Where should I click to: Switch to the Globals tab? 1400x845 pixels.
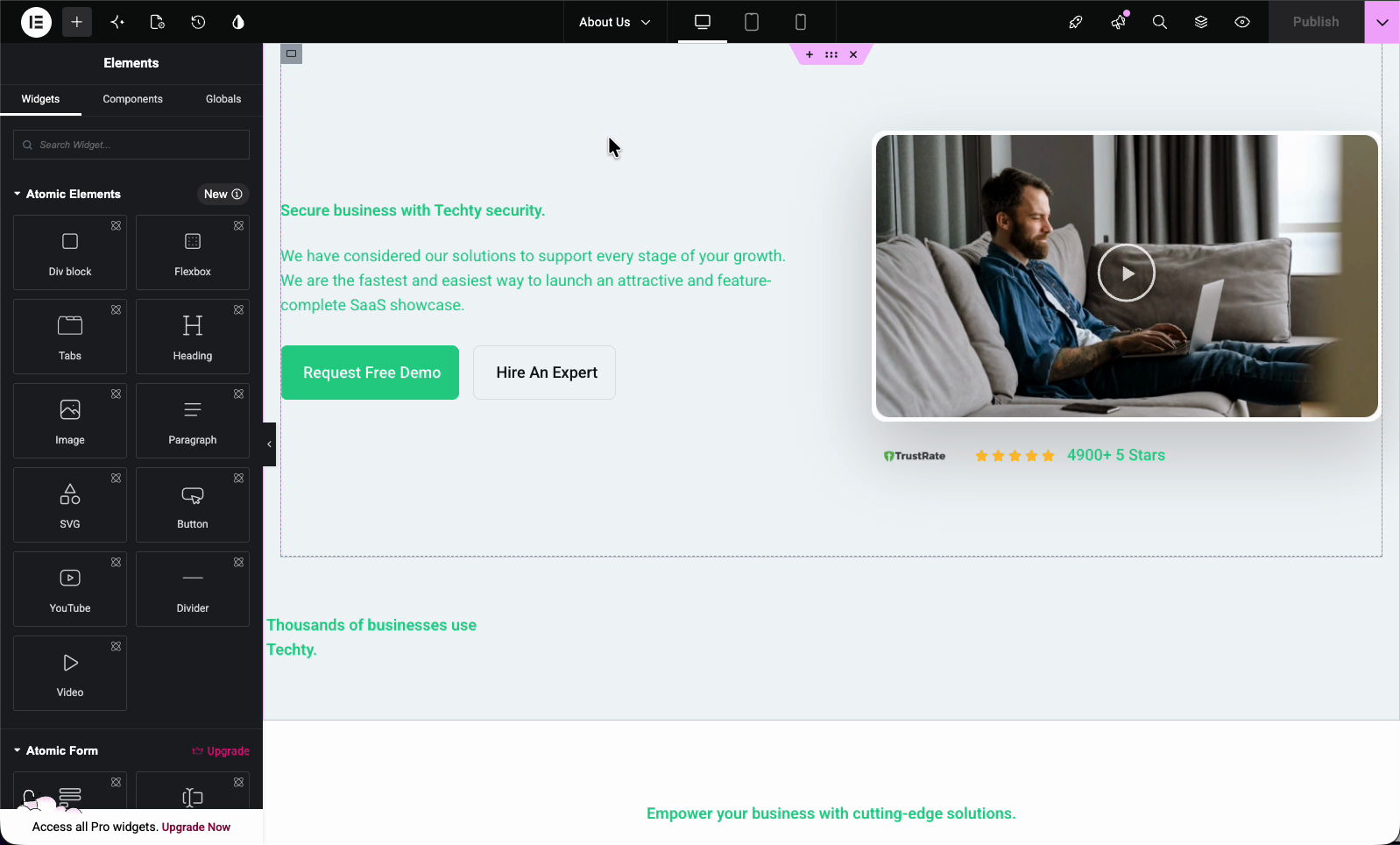223,99
